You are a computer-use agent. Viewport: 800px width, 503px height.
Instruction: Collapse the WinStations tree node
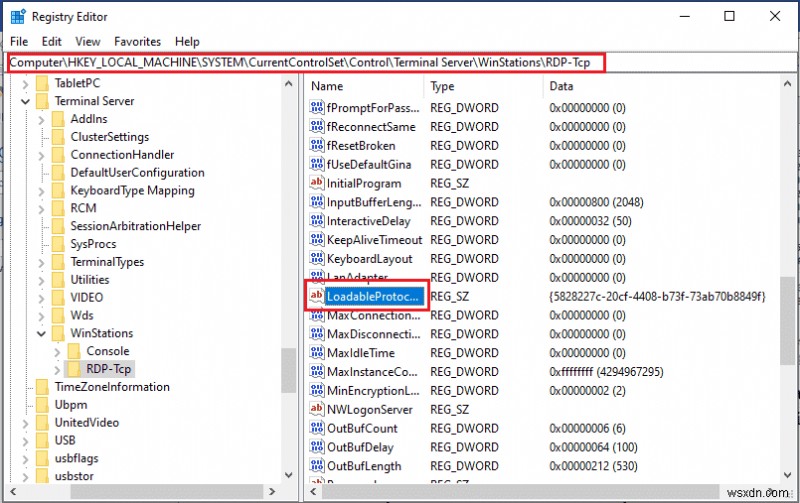[x=41, y=333]
